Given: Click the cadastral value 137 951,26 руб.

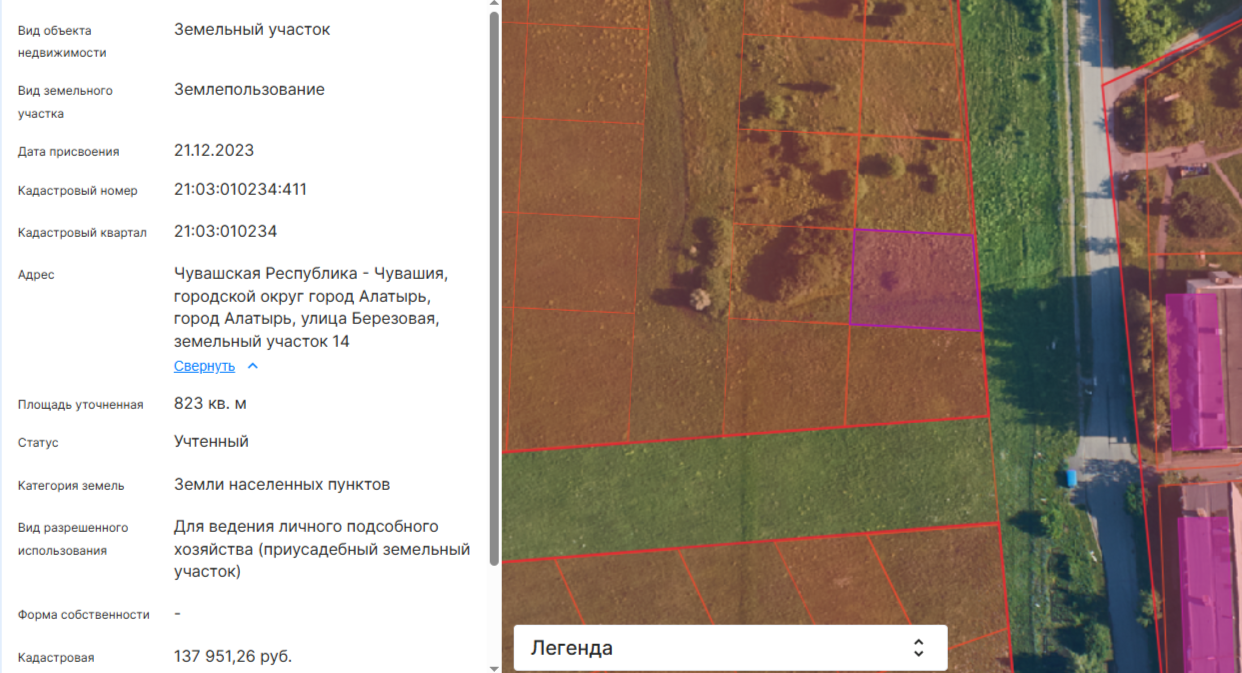Looking at the screenshot, I should click(233, 656).
